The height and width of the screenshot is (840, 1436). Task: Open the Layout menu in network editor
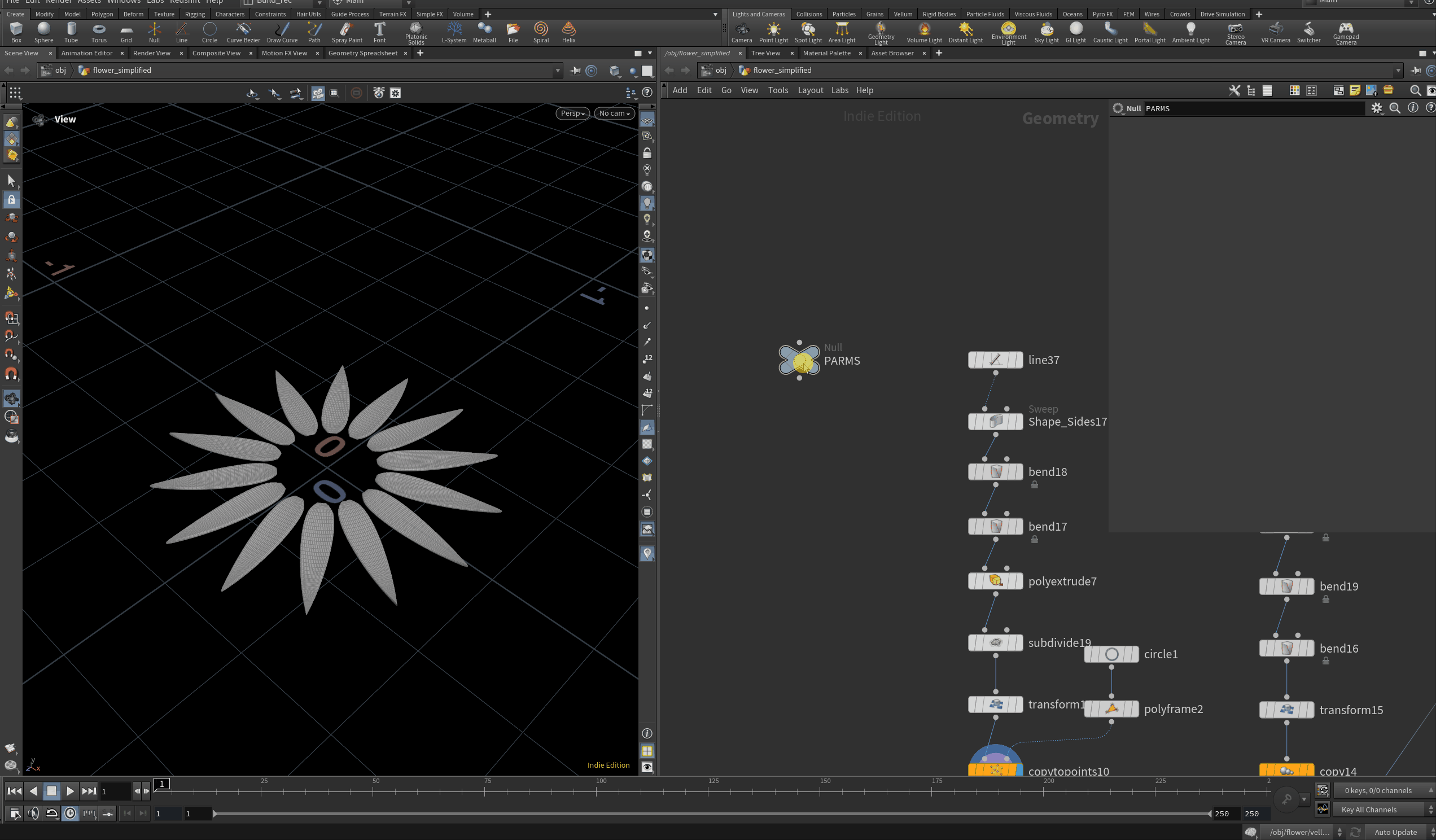[810, 90]
